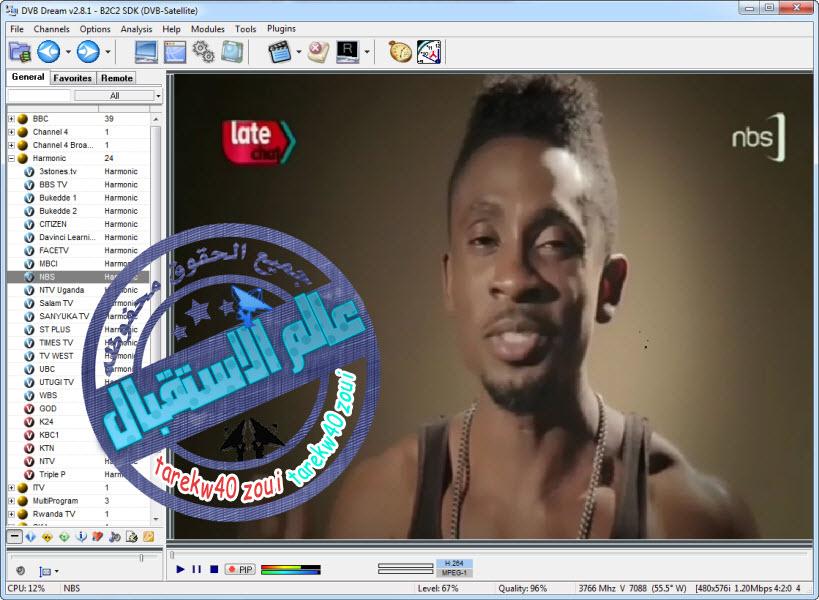819x600 pixels.
Task: Switch to the General tab
Action: click(28, 77)
